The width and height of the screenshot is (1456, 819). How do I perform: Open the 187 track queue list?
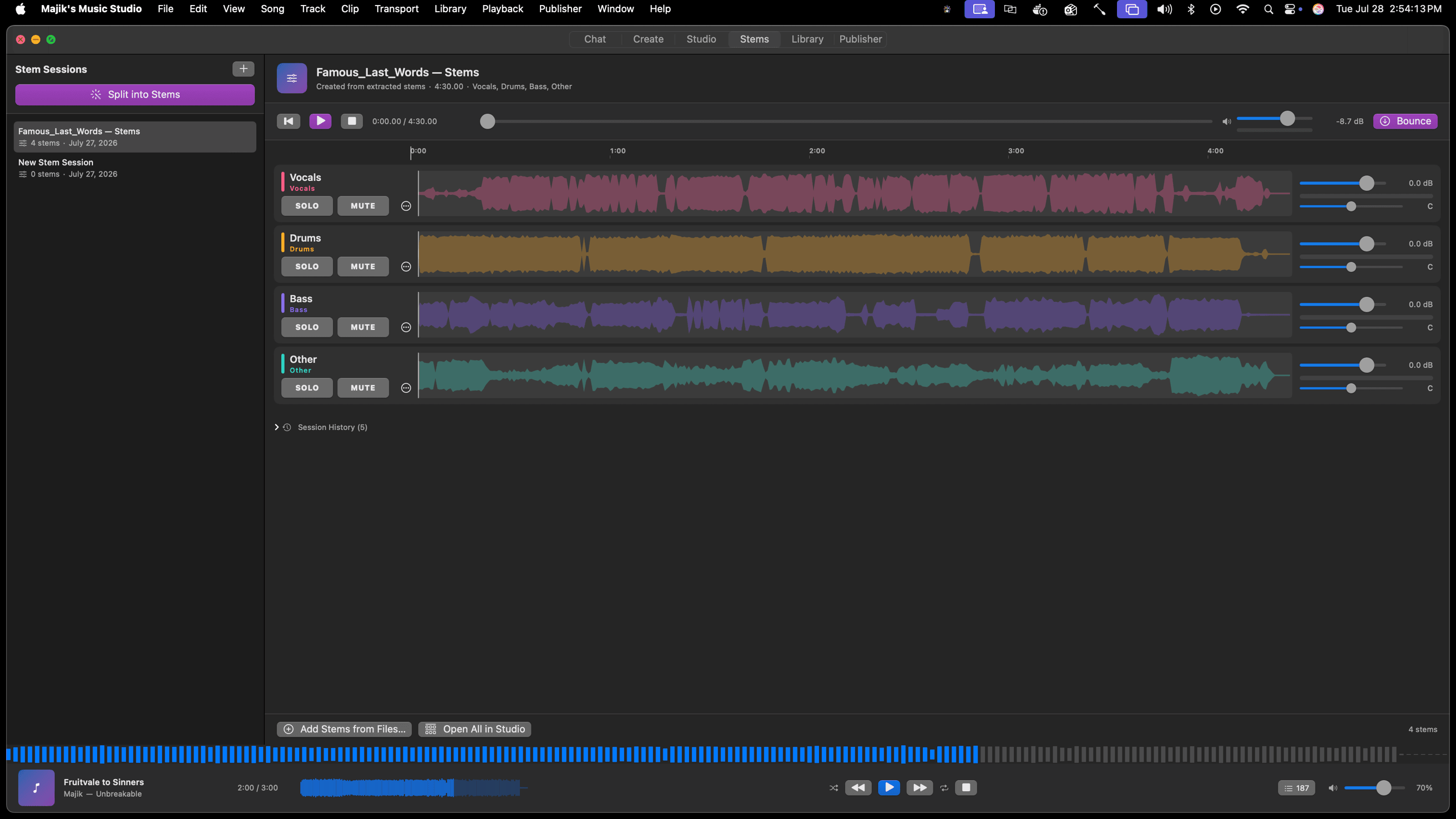tap(1297, 788)
